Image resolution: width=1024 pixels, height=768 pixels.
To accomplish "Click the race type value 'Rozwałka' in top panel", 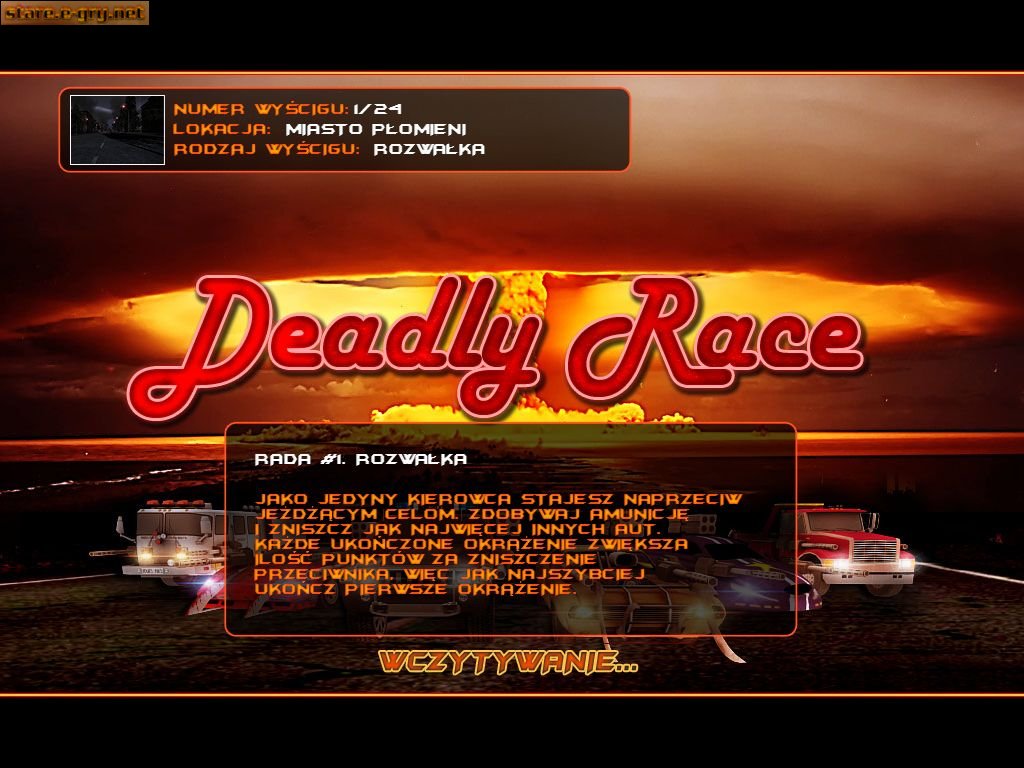I will pyautogui.click(x=430, y=149).
